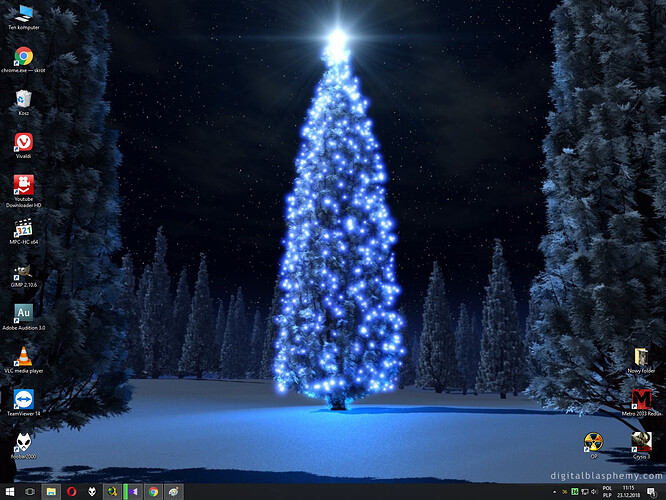Open File Explorer from the taskbar
Viewport: 666px width, 500px height.
[50, 492]
